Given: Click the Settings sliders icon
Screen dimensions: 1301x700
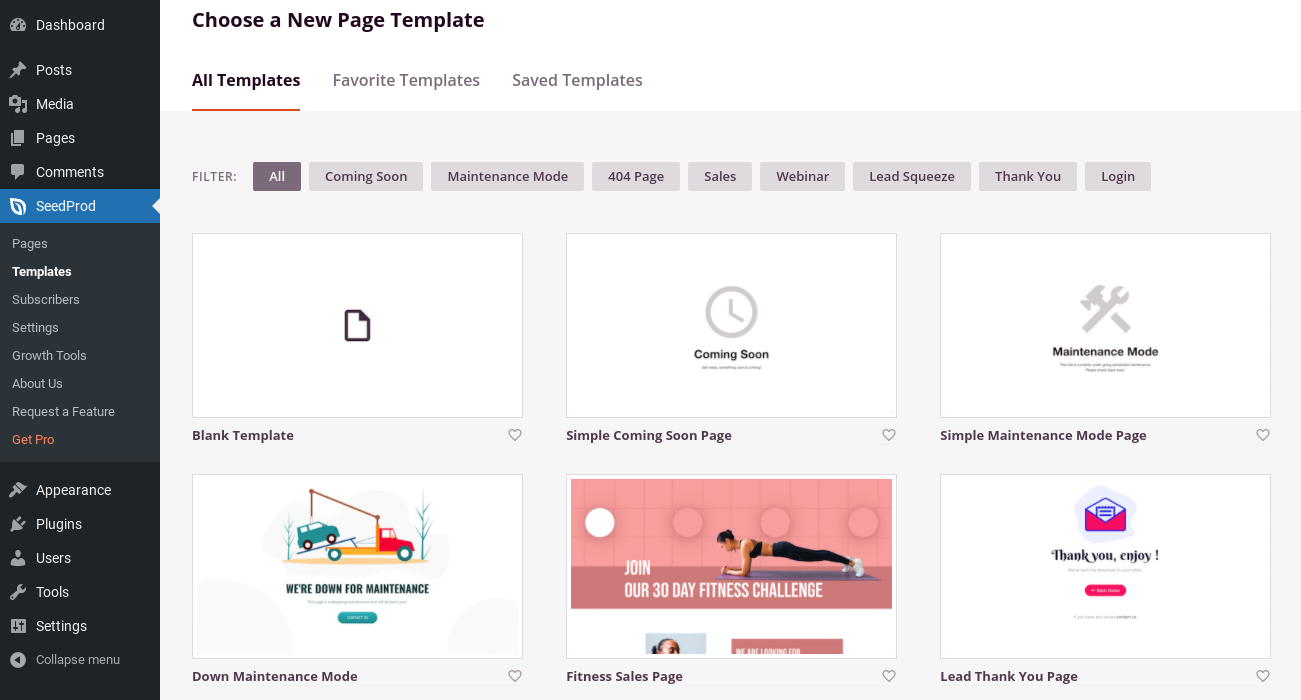Looking at the screenshot, I should pos(18,626).
